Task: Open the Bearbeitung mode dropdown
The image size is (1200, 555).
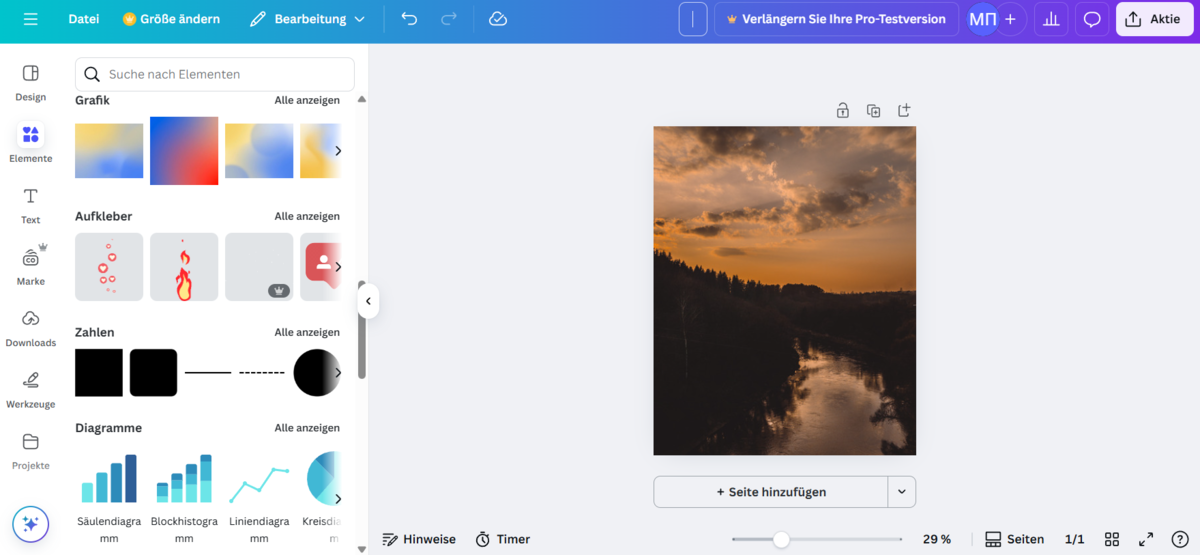Action: pos(307,19)
